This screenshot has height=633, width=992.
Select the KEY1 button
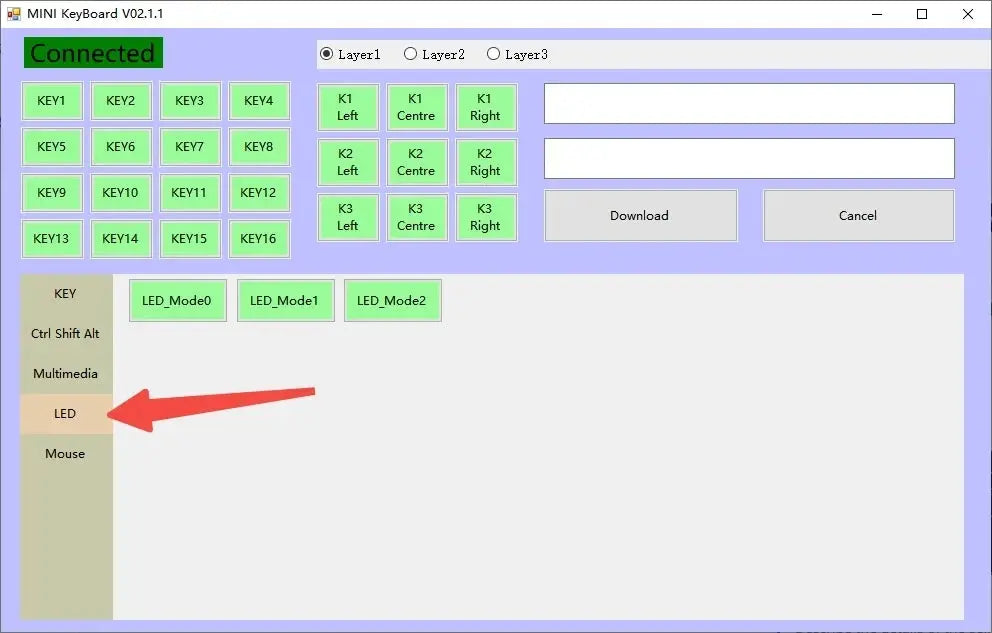[52, 101]
